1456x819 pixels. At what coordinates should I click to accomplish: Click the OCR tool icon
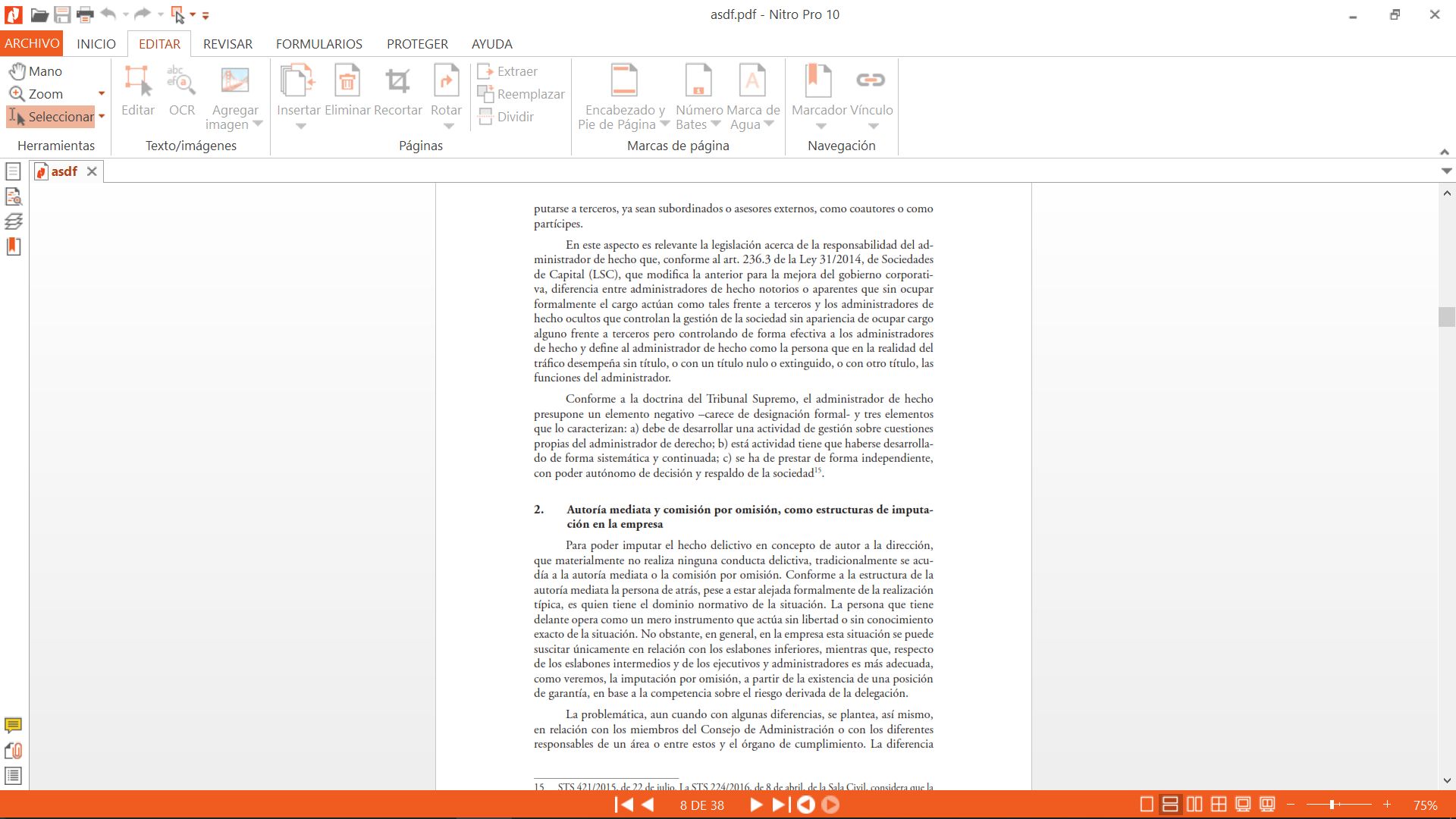coord(181,82)
